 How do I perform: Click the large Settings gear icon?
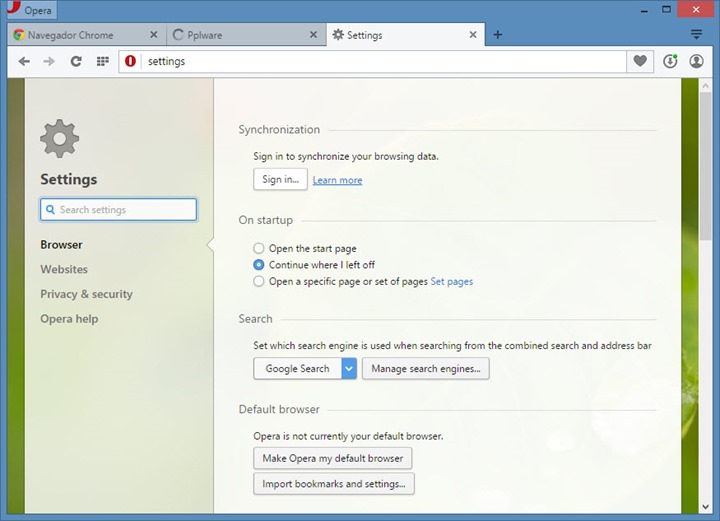60,139
